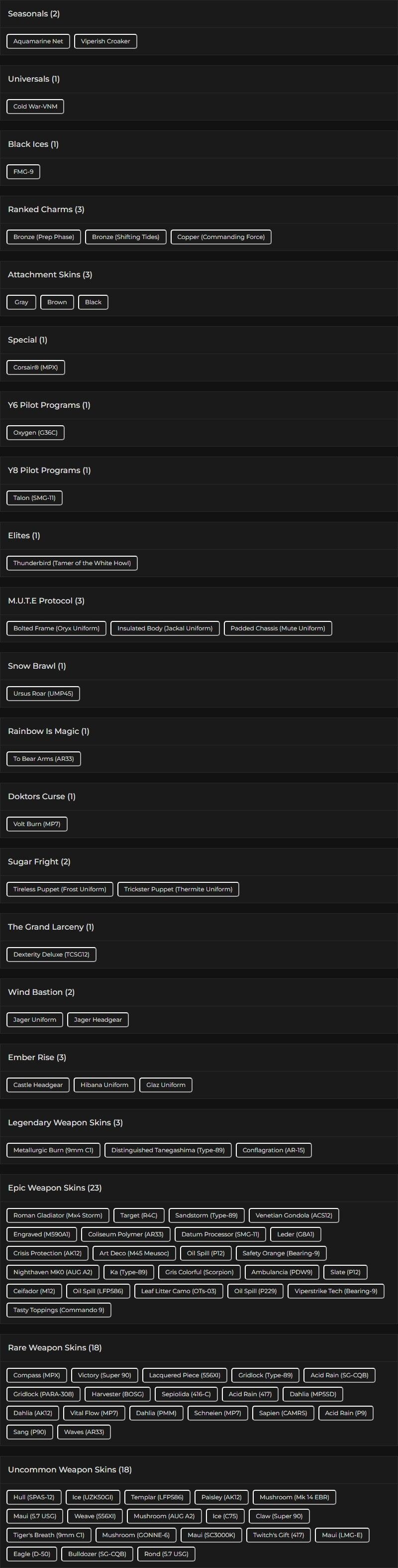The height and width of the screenshot is (1568, 398).
Task: Select the Hibana Uniform tag
Action: pos(104,1085)
